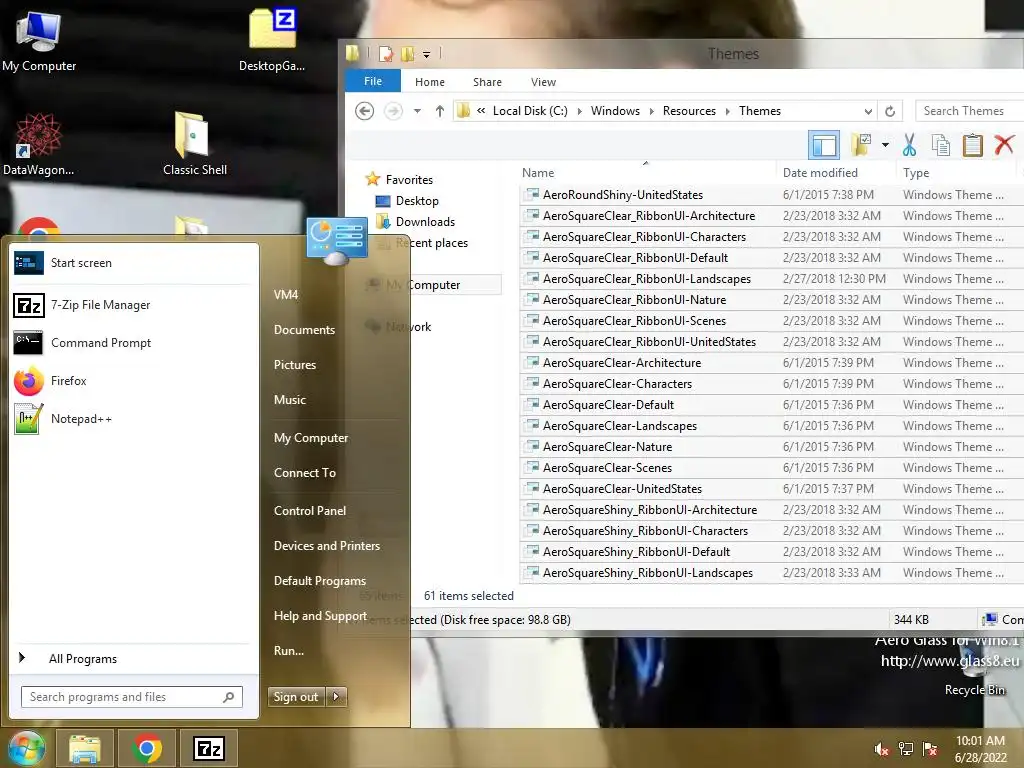
Task: Click the Sign out button
Action: [x=296, y=697]
